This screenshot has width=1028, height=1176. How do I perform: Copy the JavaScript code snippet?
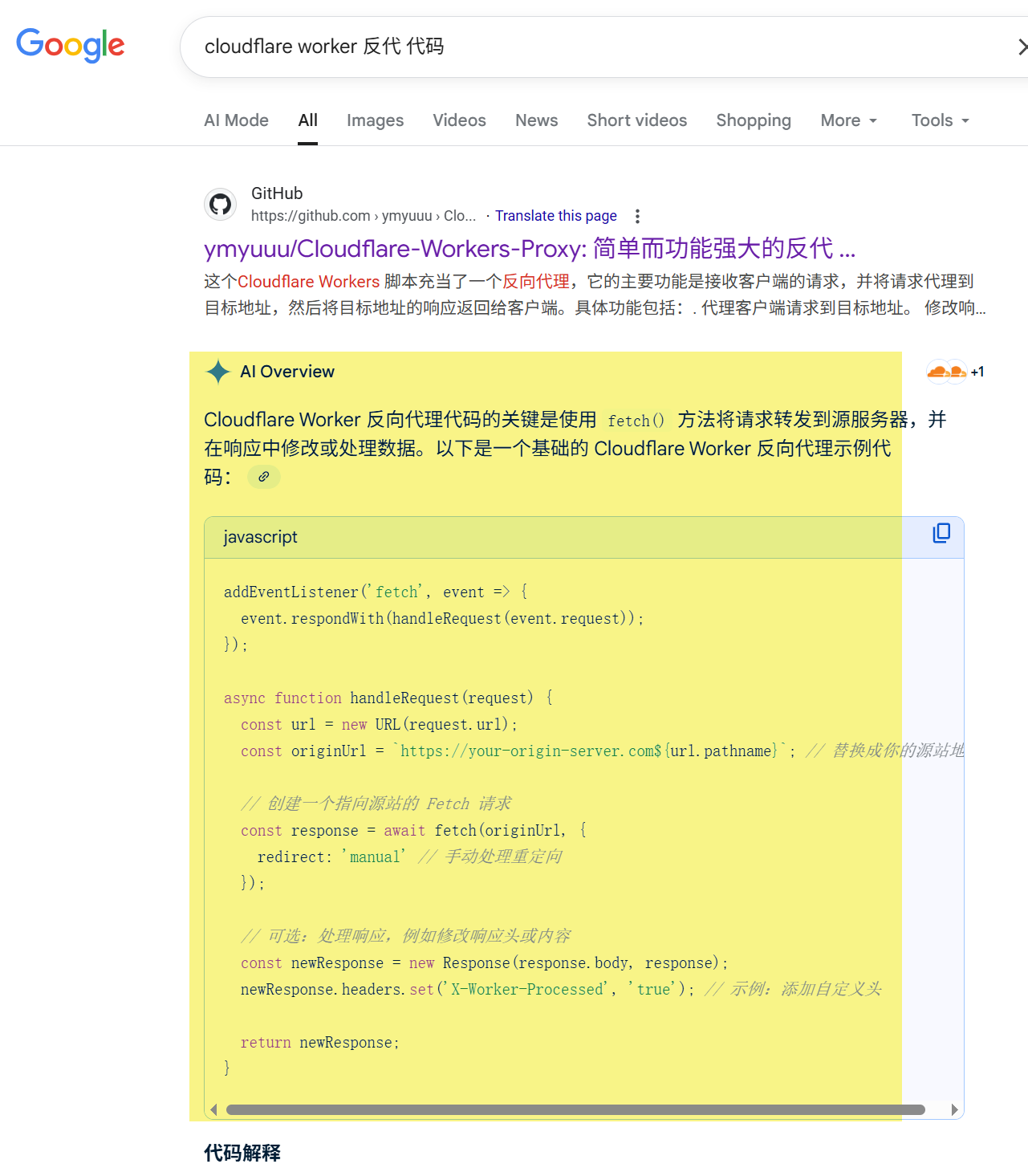click(941, 534)
